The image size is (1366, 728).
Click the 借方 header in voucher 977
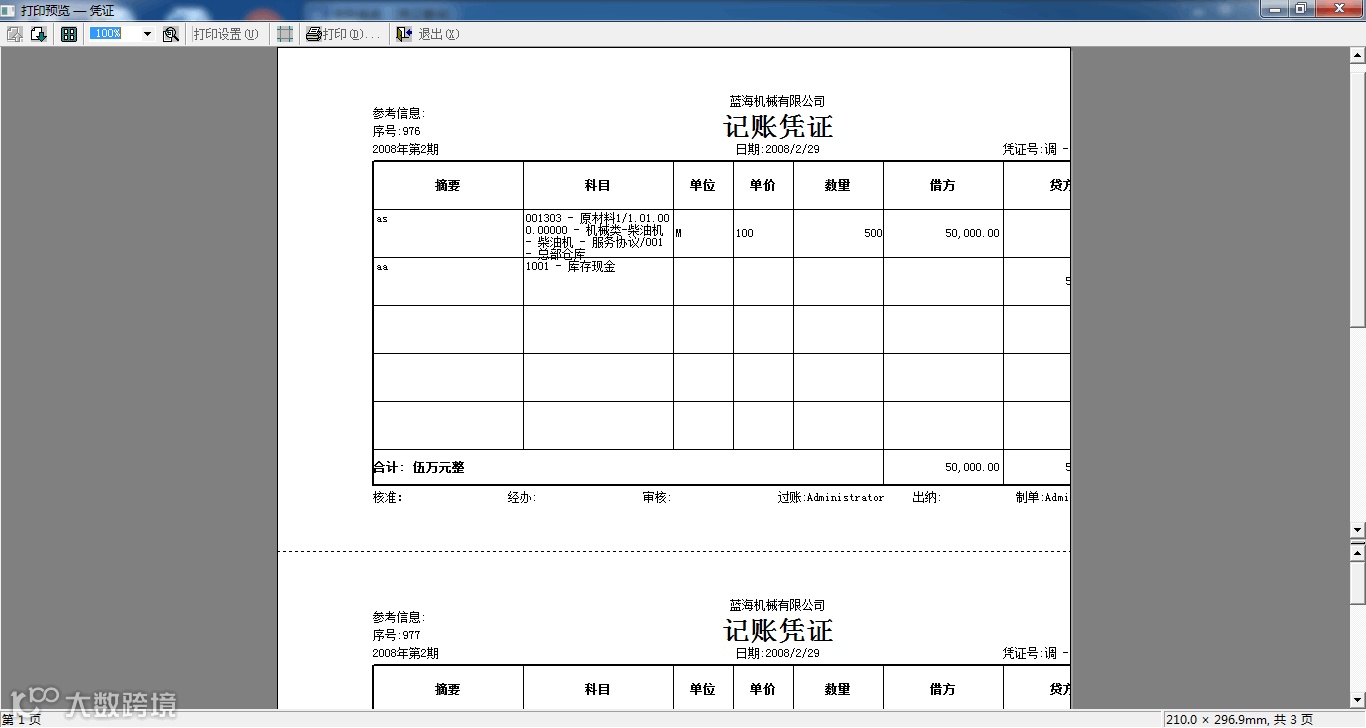click(x=943, y=689)
